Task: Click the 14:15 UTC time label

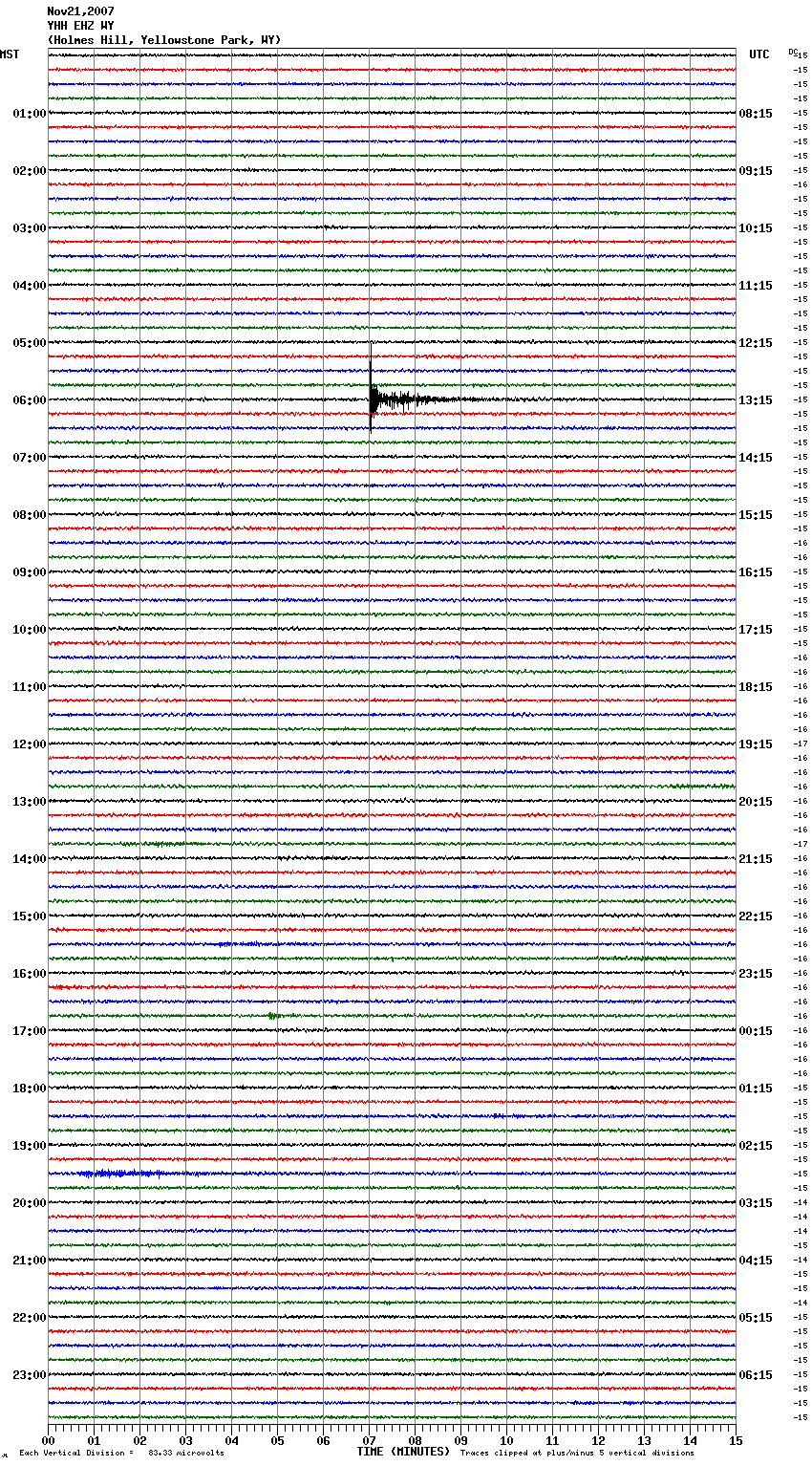Action: coord(756,458)
